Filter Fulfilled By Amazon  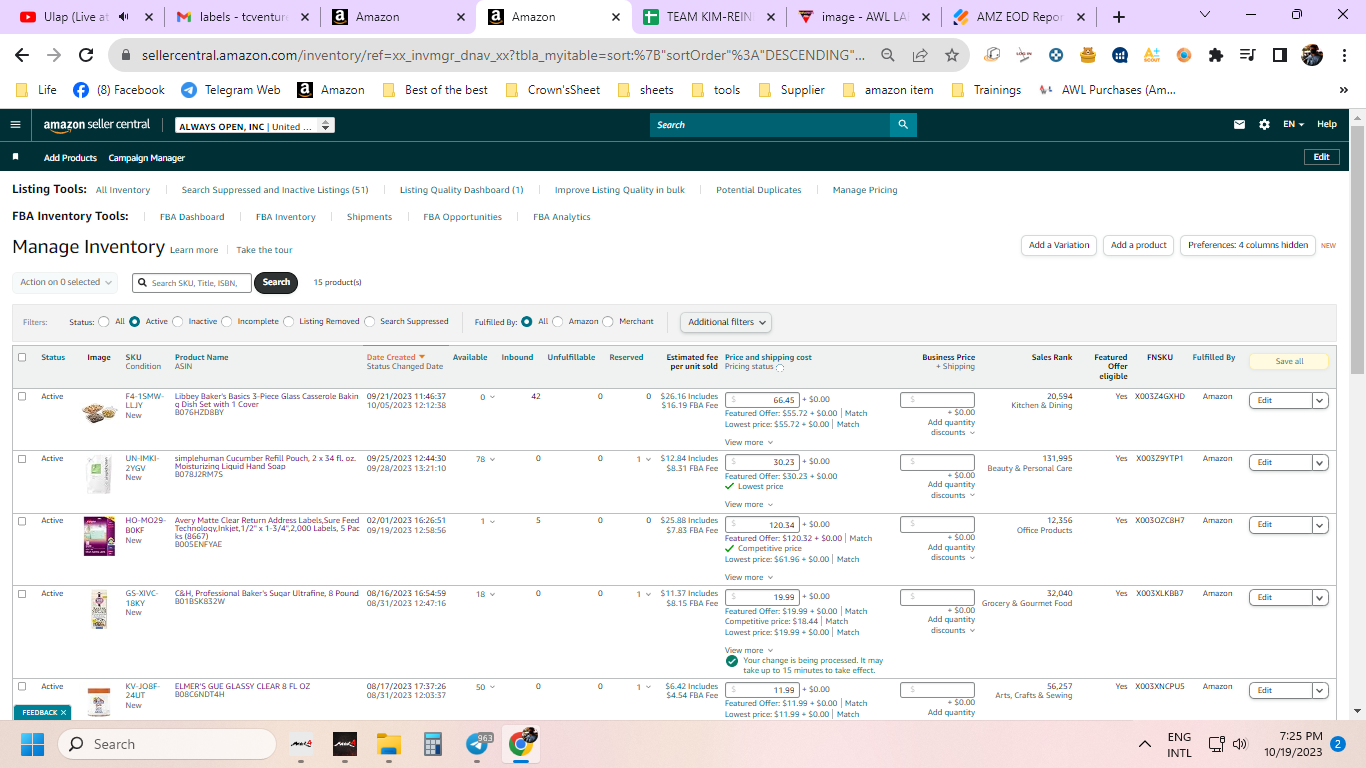click(558, 322)
